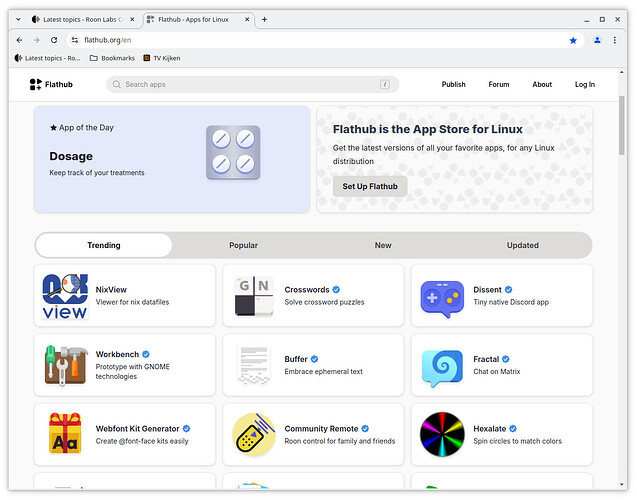Image resolution: width=637 pixels, height=500 pixels.
Task: Open the Webfont Kit Generator icon
Action: 65,433
